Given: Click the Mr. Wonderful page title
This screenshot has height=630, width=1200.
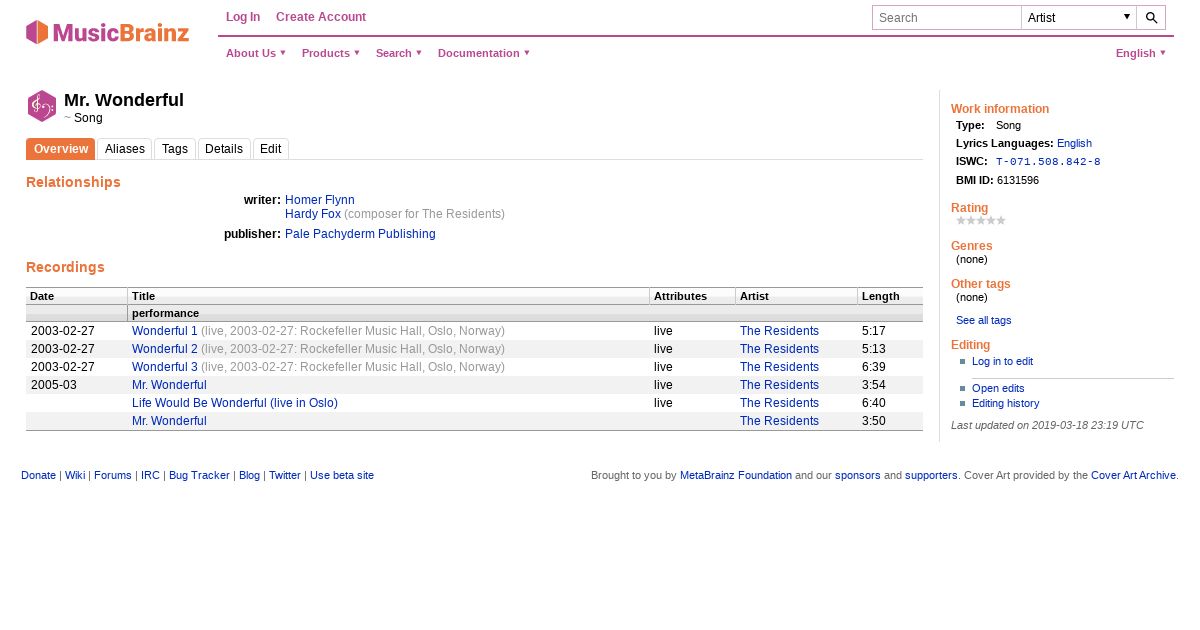Looking at the screenshot, I should (x=124, y=100).
